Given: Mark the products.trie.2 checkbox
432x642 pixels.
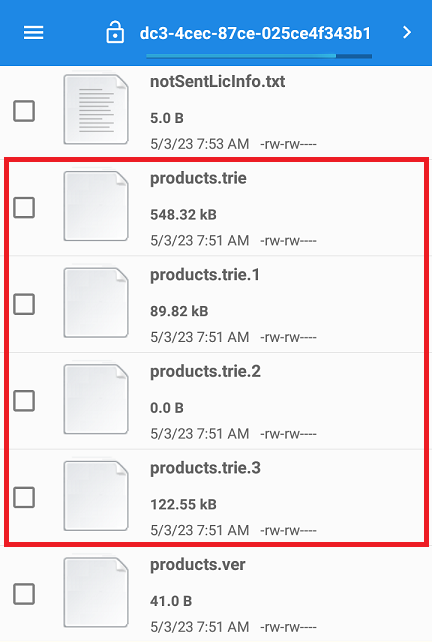Looking at the screenshot, I should pos(24,401).
